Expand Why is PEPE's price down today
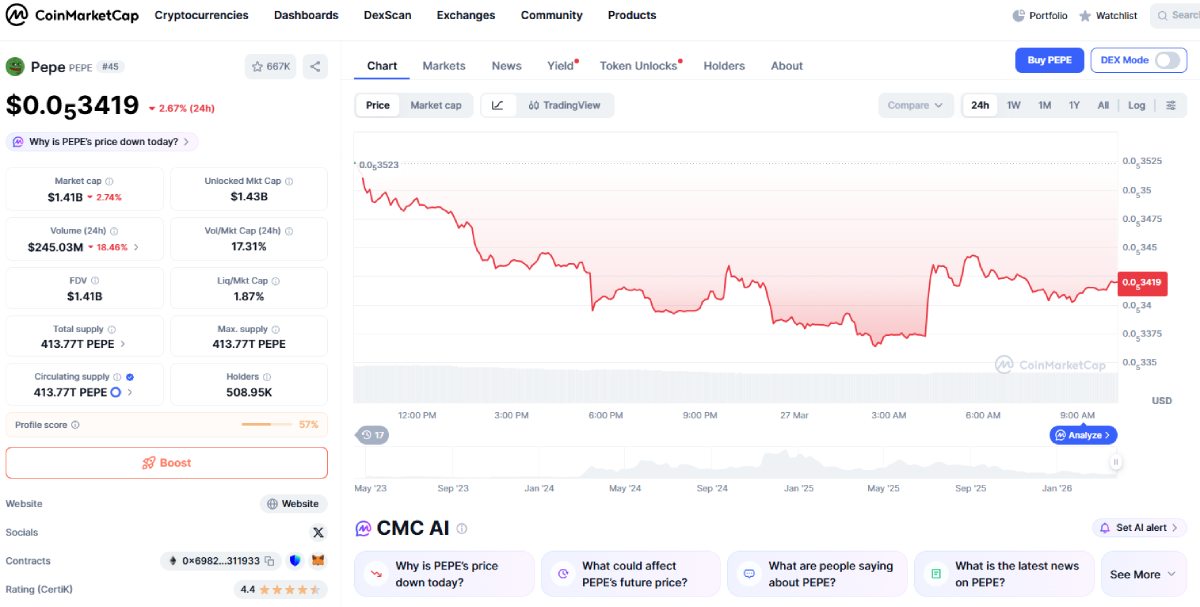This screenshot has width=1200, height=607. point(102,142)
